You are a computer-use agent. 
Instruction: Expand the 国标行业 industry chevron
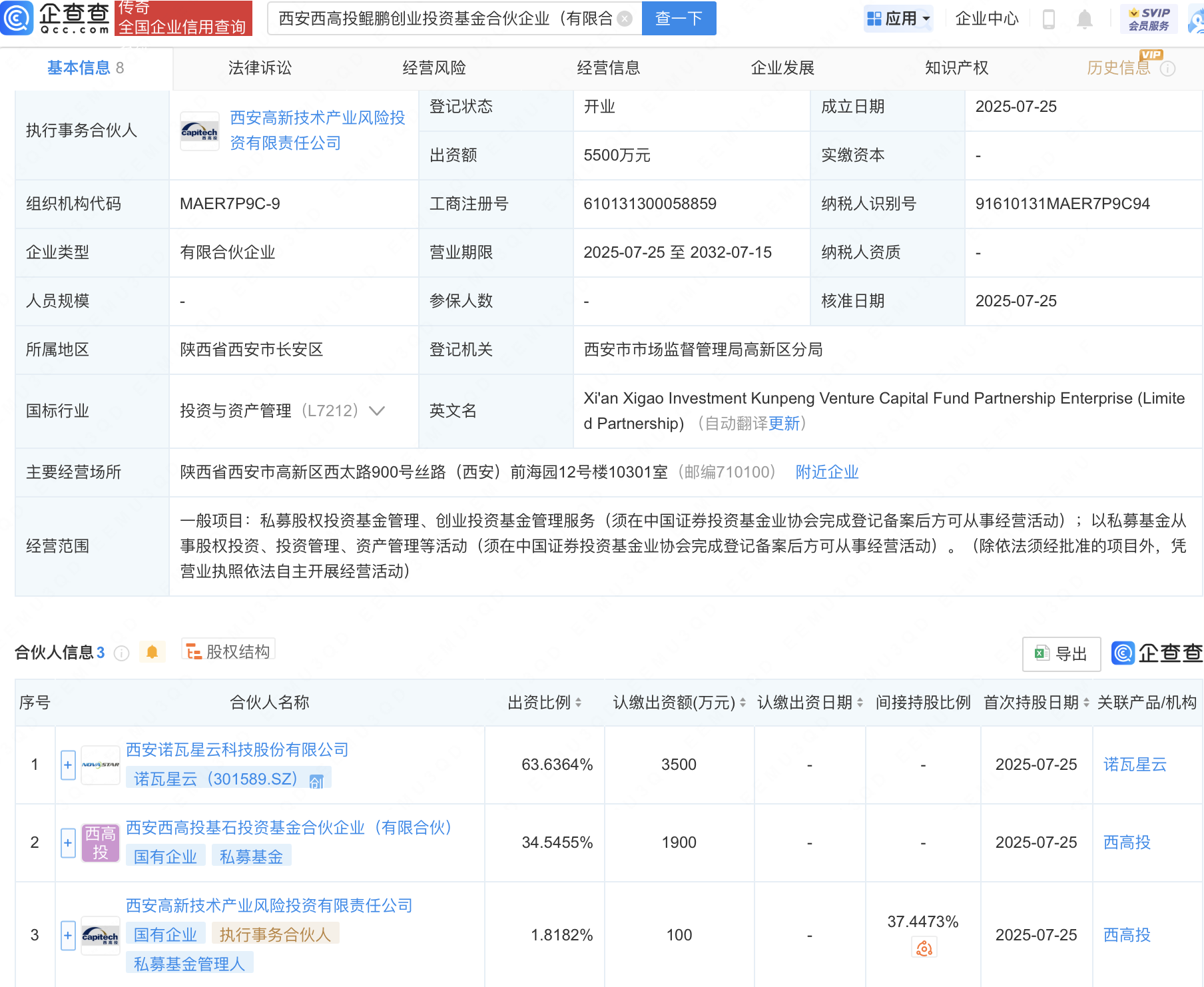tap(377, 411)
